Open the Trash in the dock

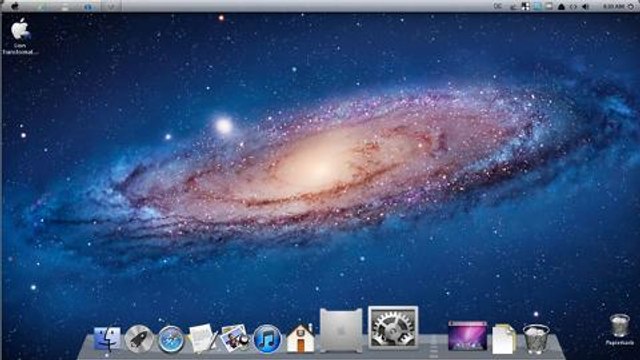536,339
